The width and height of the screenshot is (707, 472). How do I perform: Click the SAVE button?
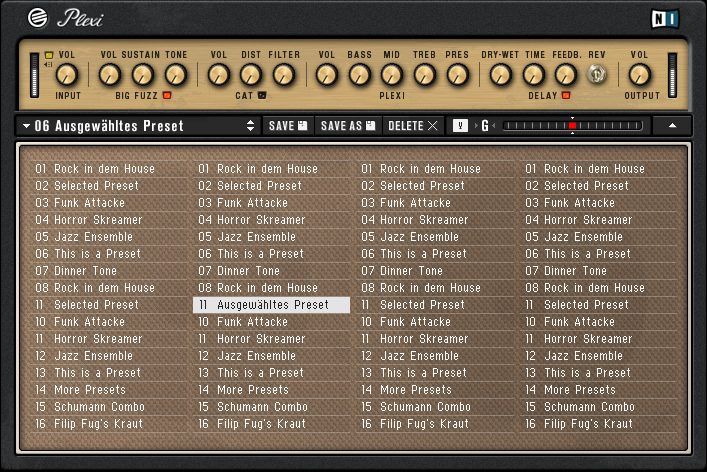pyautogui.click(x=288, y=126)
